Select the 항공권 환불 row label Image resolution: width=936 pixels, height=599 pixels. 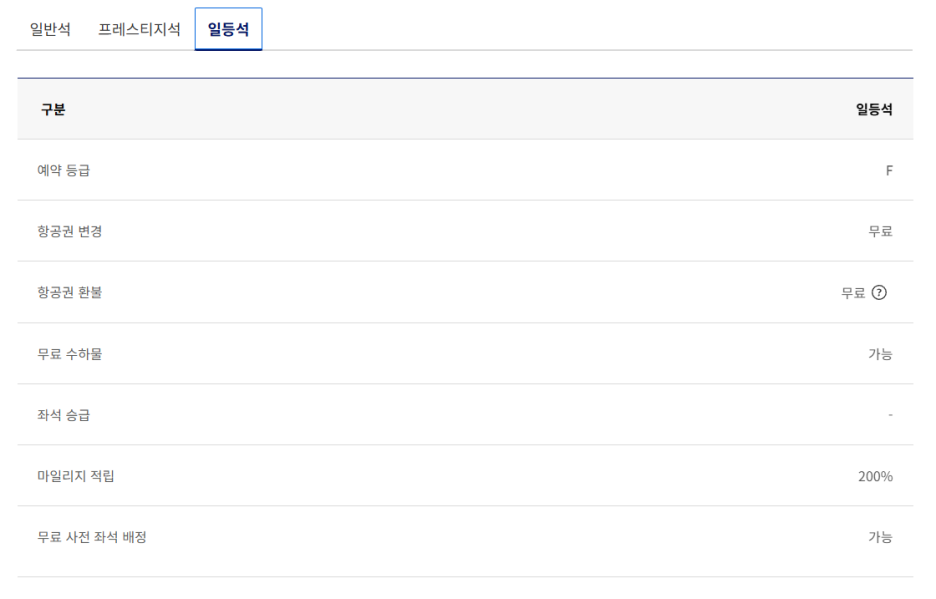[69, 293]
